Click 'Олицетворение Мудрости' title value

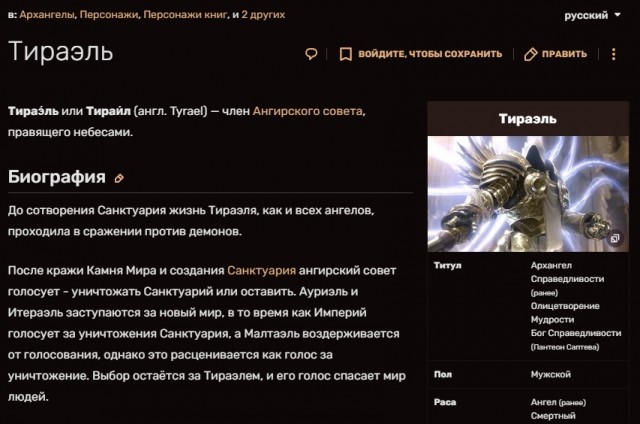click(565, 313)
